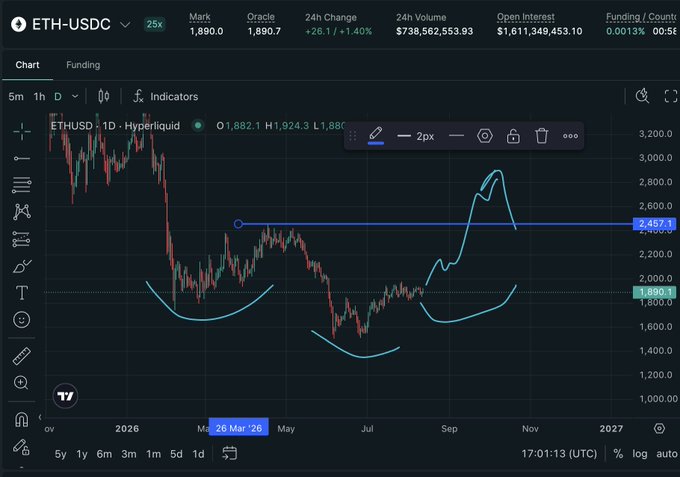Image resolution: width=680 pixels, height=477 pixels.
Task: Delete the selected drawing
Action: pyautogui.click(x=541, y=136)
